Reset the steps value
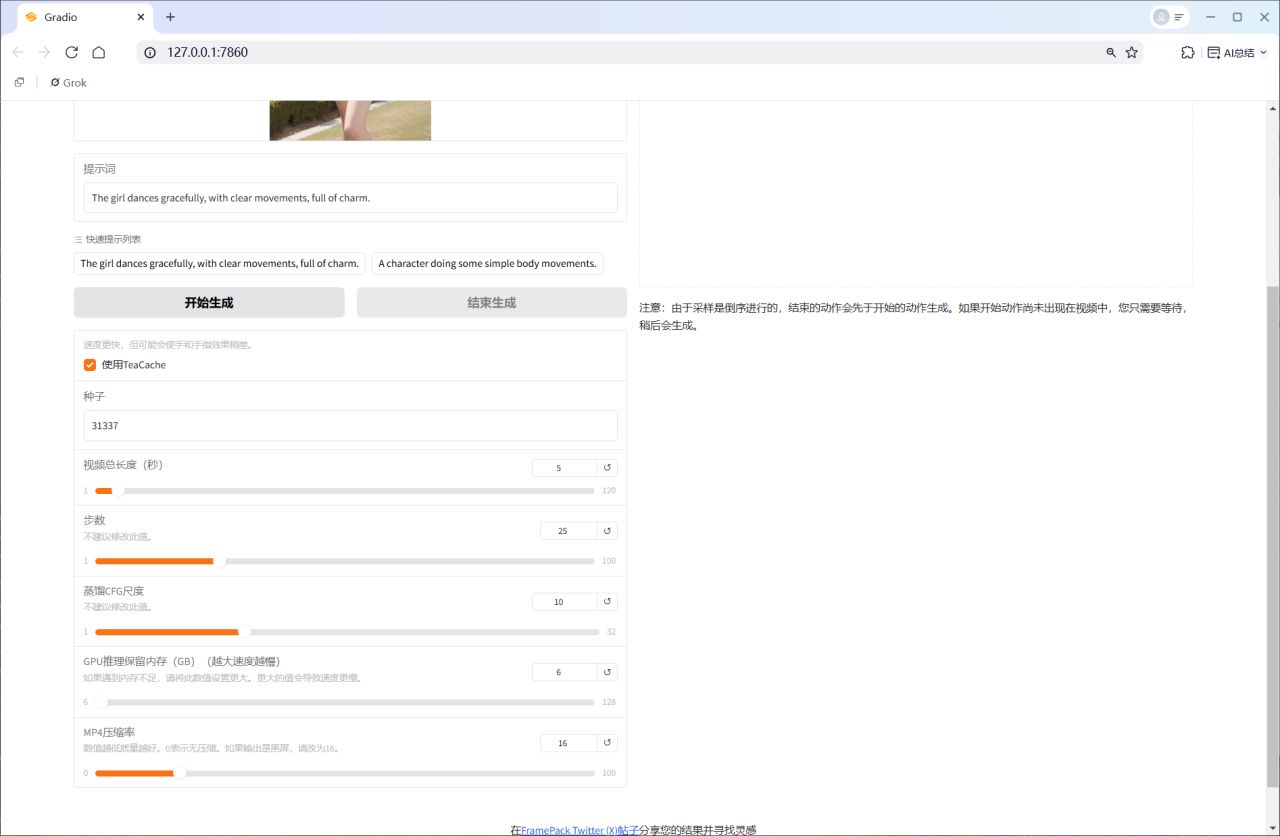1280x836 pixels. [607, 531]
